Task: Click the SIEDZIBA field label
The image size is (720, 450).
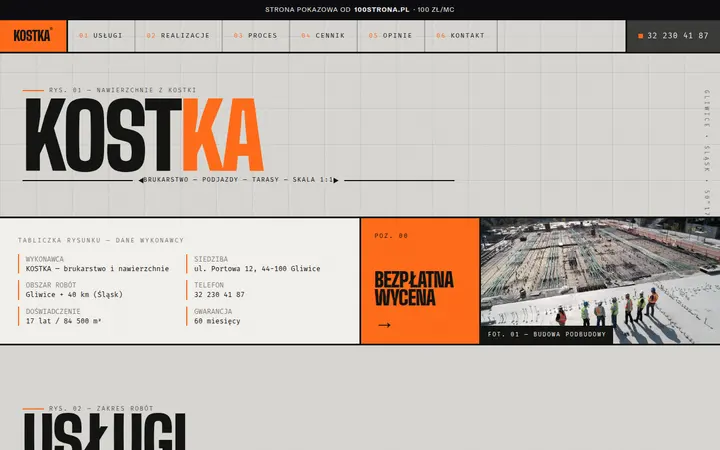Action: 211,259
